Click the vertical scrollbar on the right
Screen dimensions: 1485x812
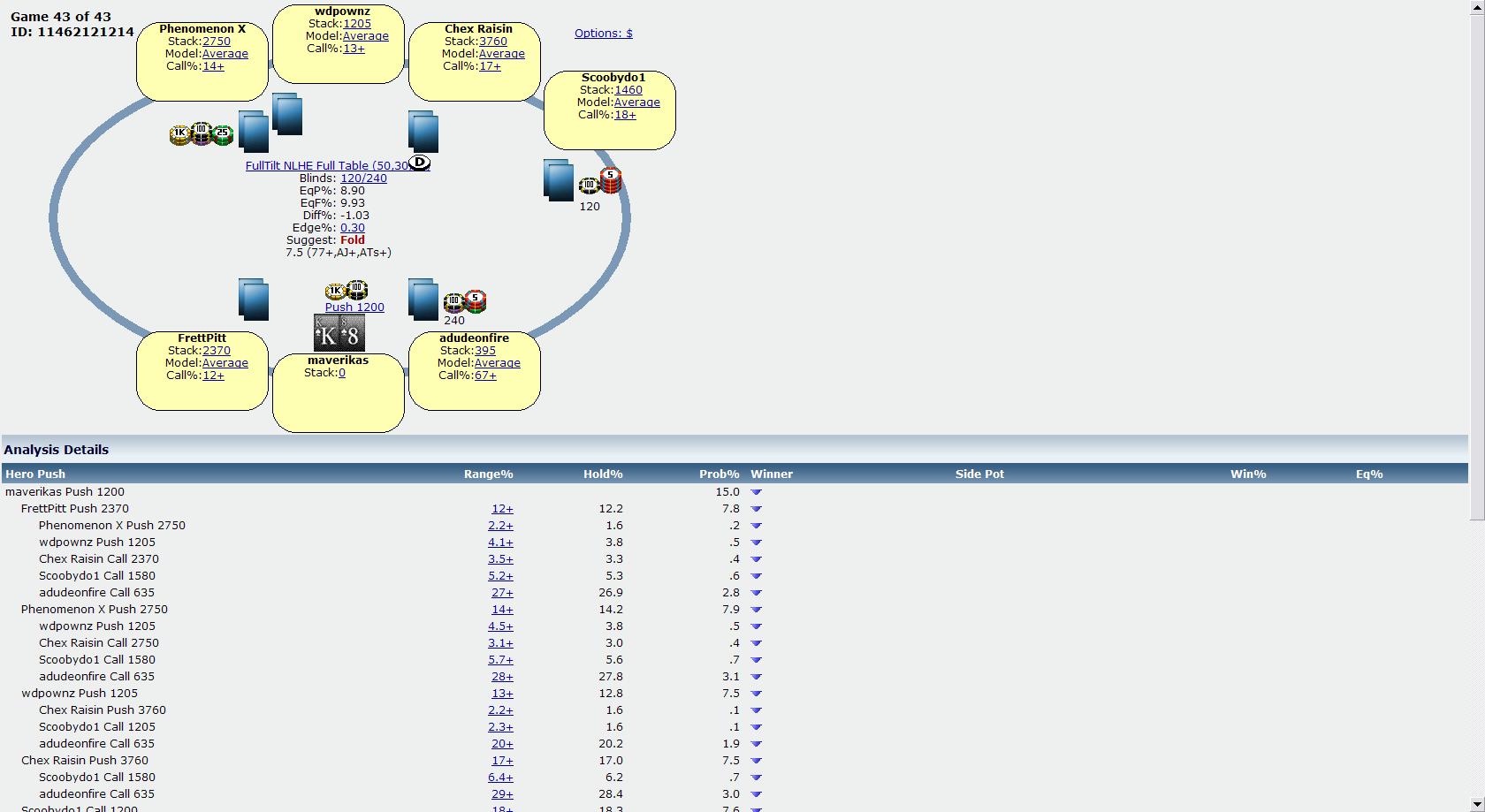pyautogui.click(x=1477, y=265)
